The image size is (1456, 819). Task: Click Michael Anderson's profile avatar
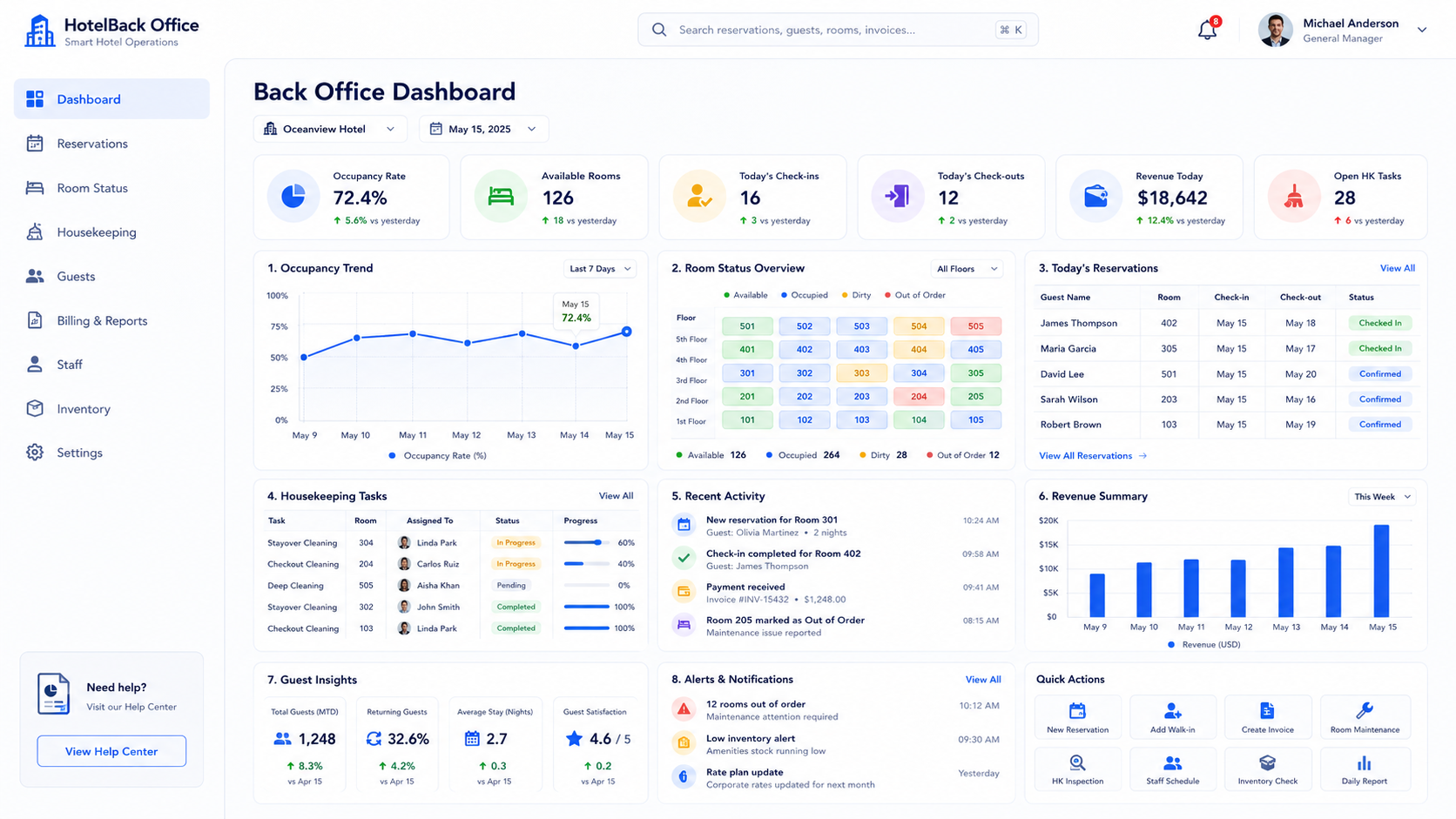1275,30
